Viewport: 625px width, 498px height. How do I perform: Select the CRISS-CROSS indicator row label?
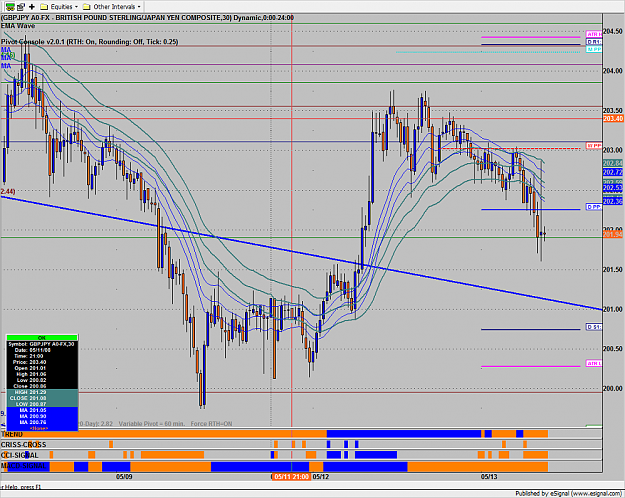point(24,445)
